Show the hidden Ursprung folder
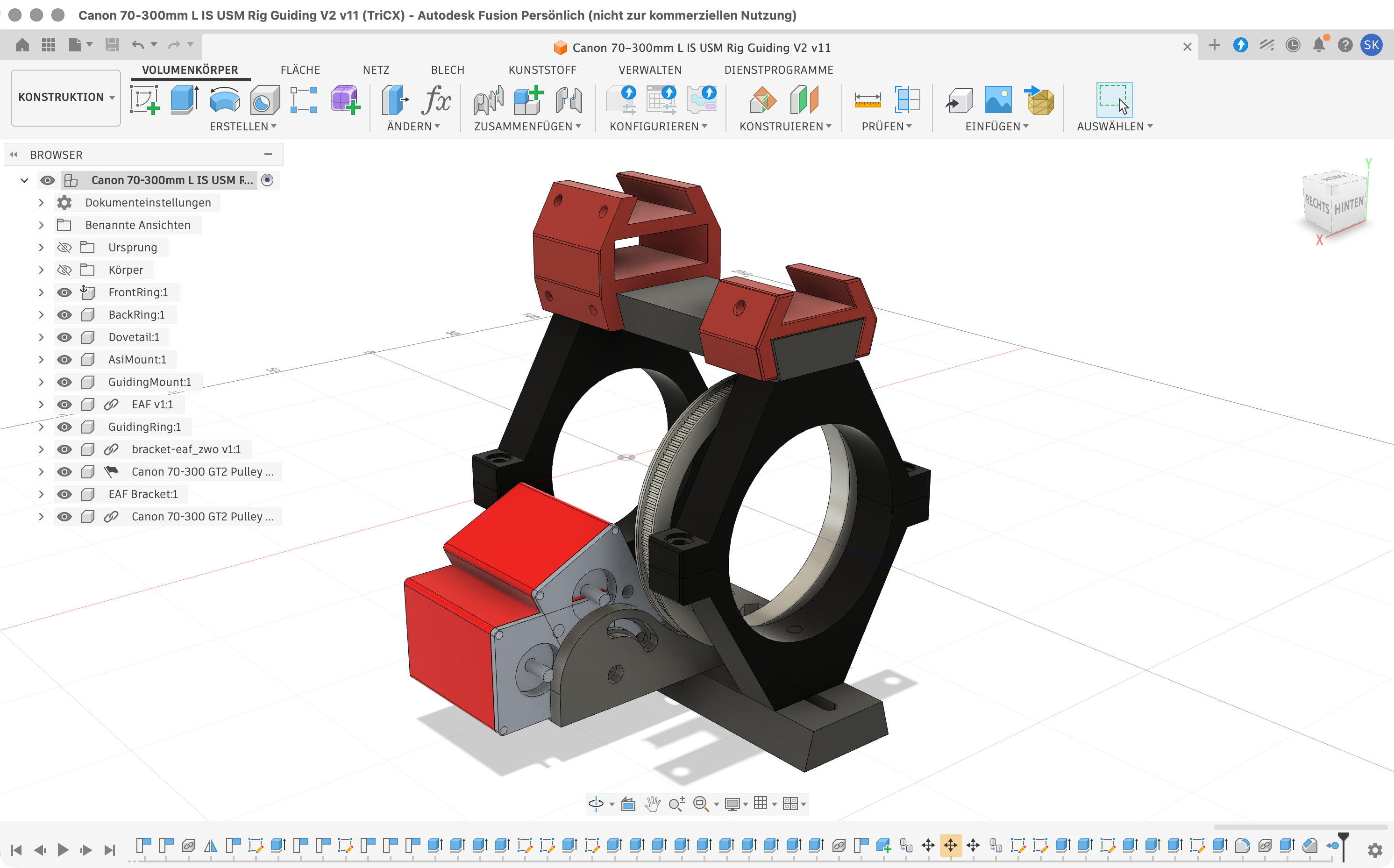The width and height of the screenshot is (1394, 868). click(64, 248)
